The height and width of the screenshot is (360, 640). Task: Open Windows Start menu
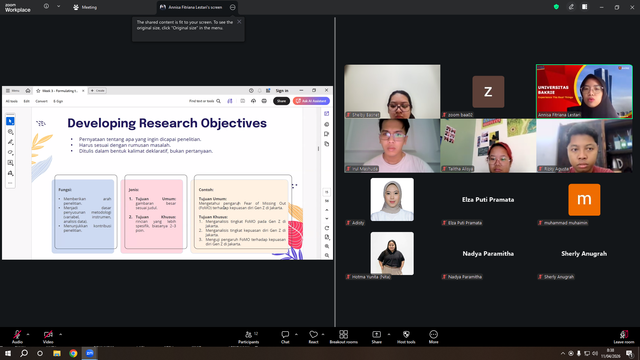tap(8, 353)
